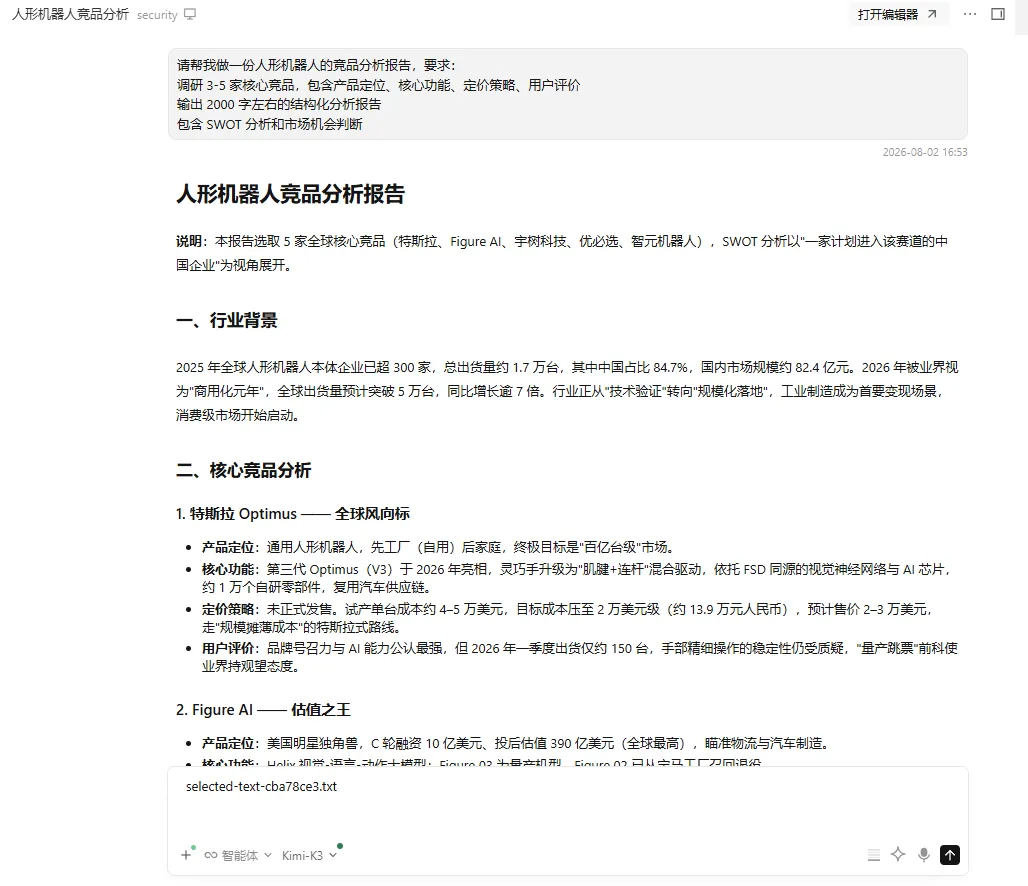Click the industry background paragraph starting with 2025
1028x886 pixels.
[568, 391]
